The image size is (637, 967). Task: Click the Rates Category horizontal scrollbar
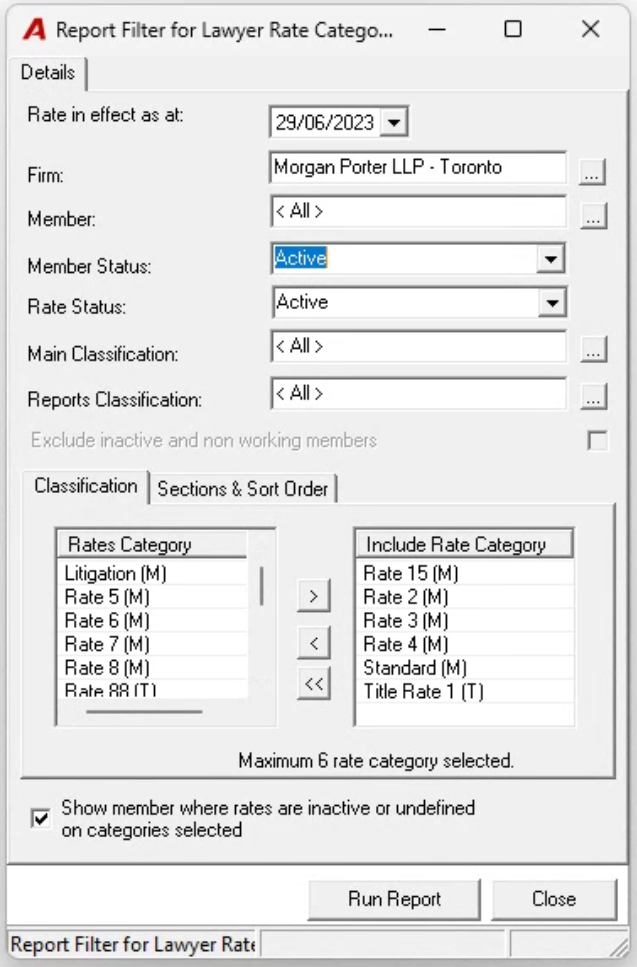click(144, 712)
